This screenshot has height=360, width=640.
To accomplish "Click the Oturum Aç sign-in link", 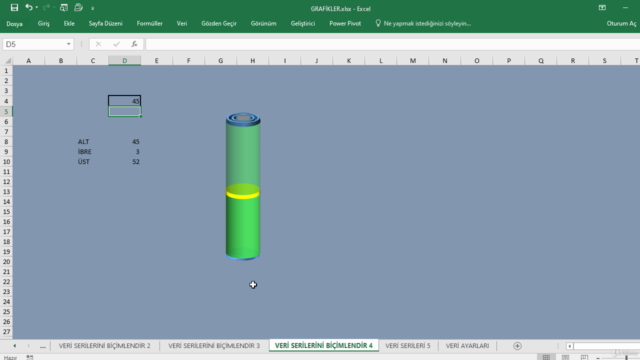I will pos(621,24).
